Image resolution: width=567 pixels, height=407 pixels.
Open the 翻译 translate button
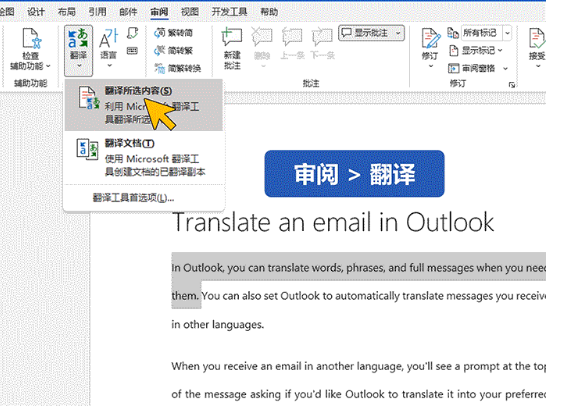(x=78, y=50)
